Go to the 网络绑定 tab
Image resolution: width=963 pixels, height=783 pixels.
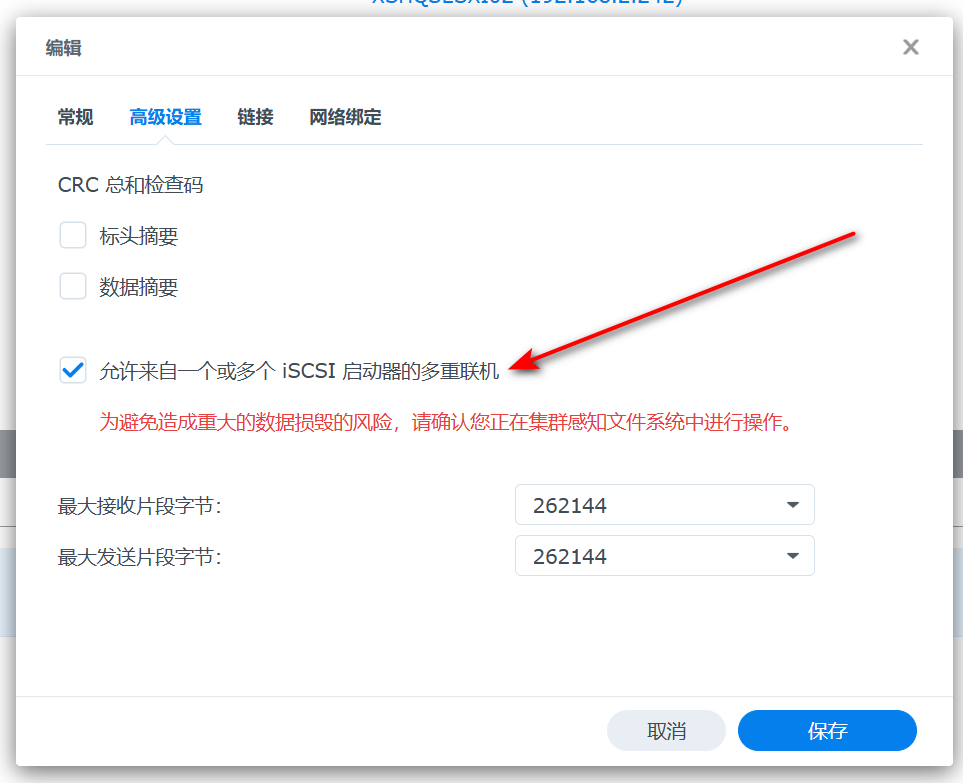point(345,117)
